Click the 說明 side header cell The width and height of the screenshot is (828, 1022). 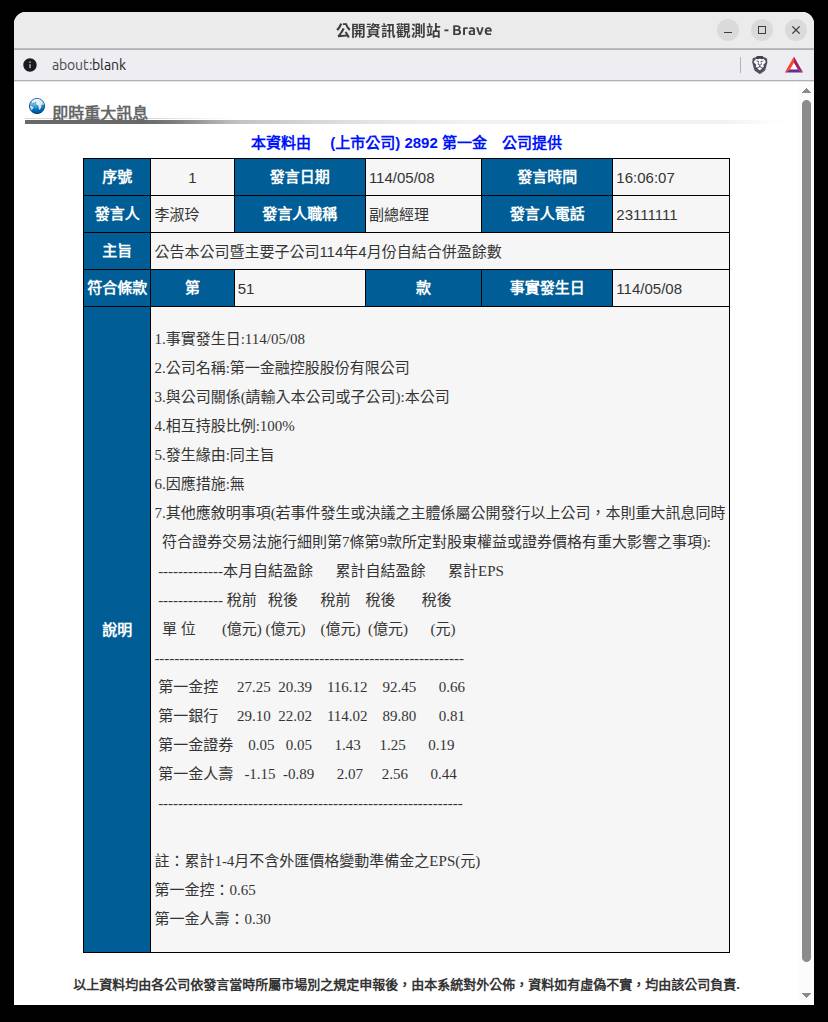pos(117,630)
